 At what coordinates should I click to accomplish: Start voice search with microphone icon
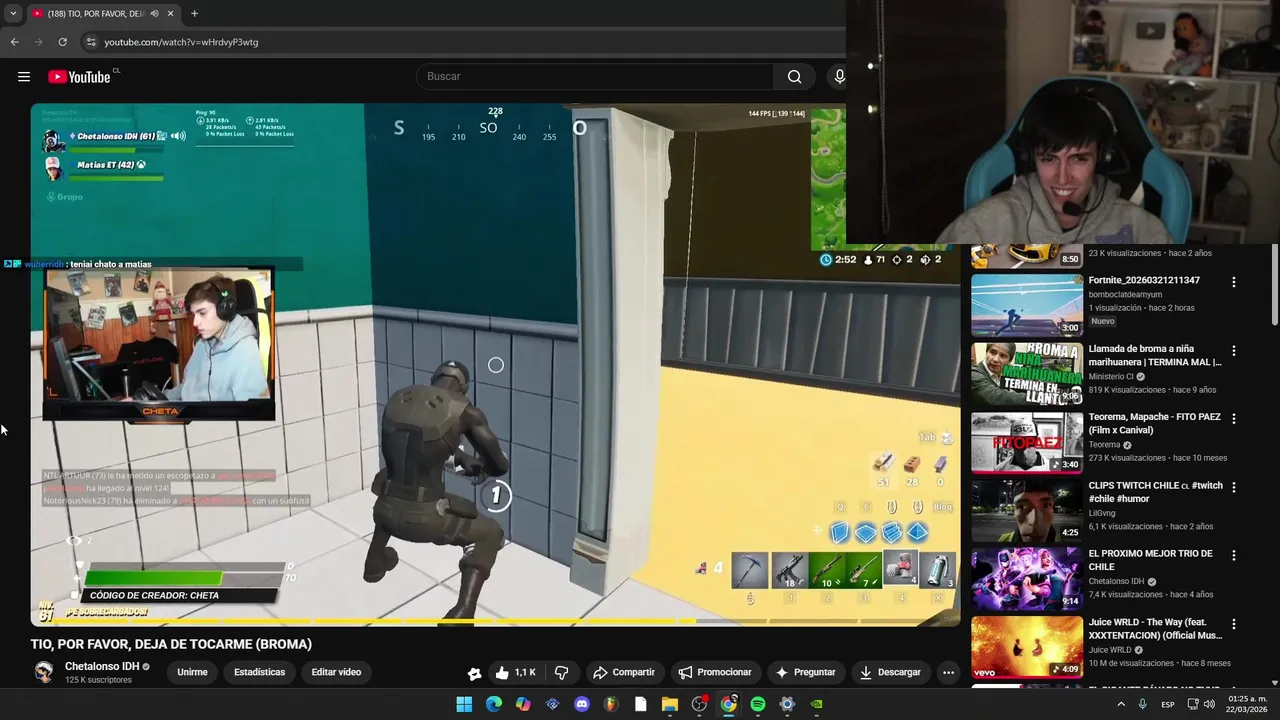[839, 77]
